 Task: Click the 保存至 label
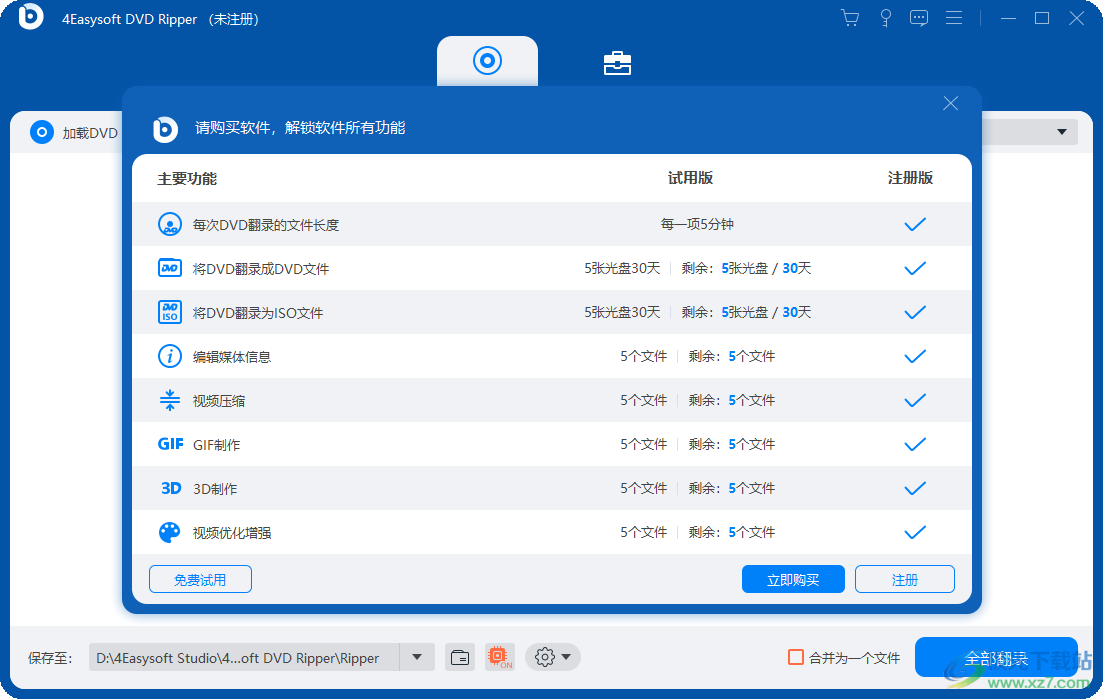coord(50,658)
